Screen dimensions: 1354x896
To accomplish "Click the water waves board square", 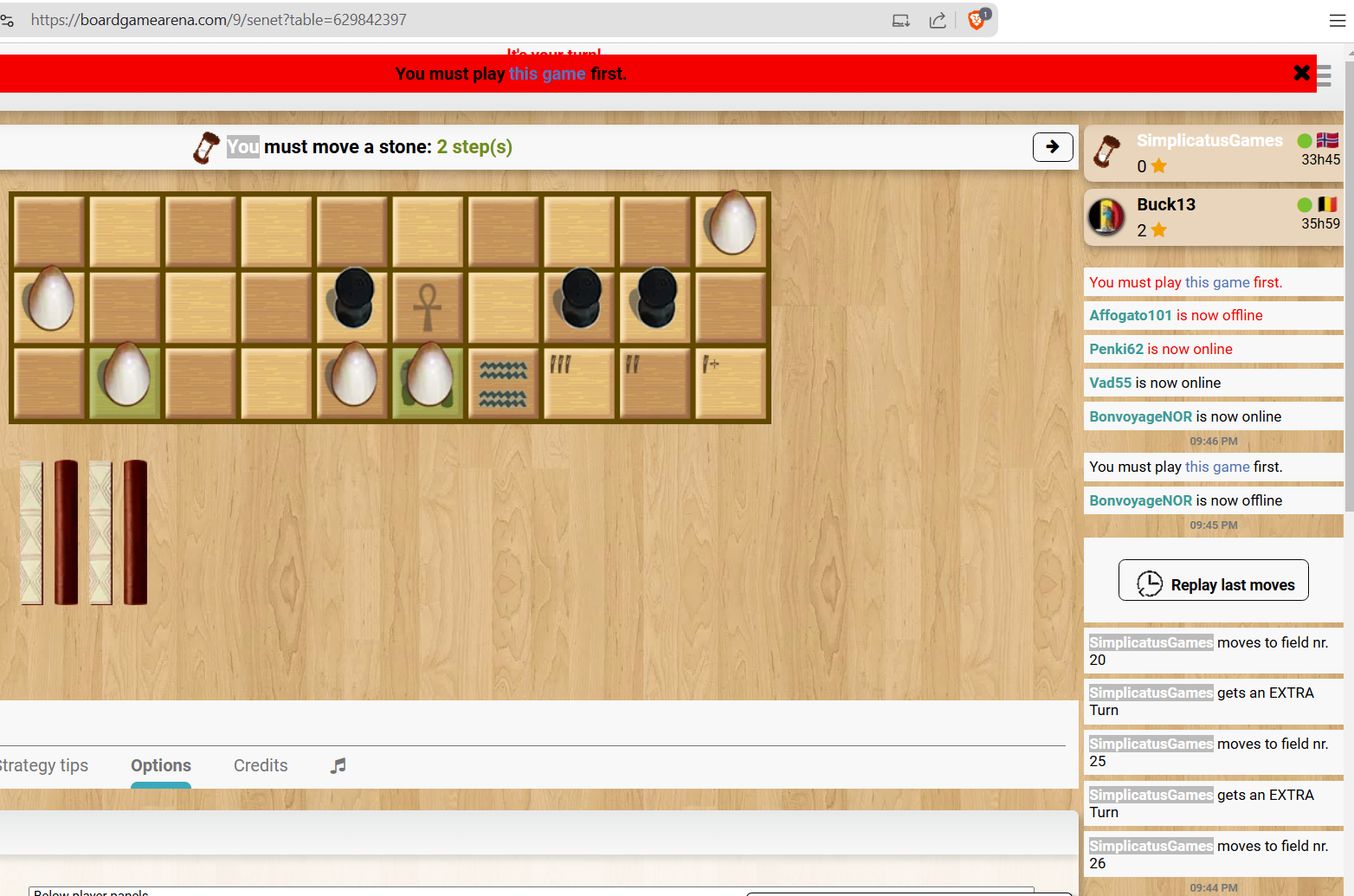I will pyautogui.click(x=503, y=384).
